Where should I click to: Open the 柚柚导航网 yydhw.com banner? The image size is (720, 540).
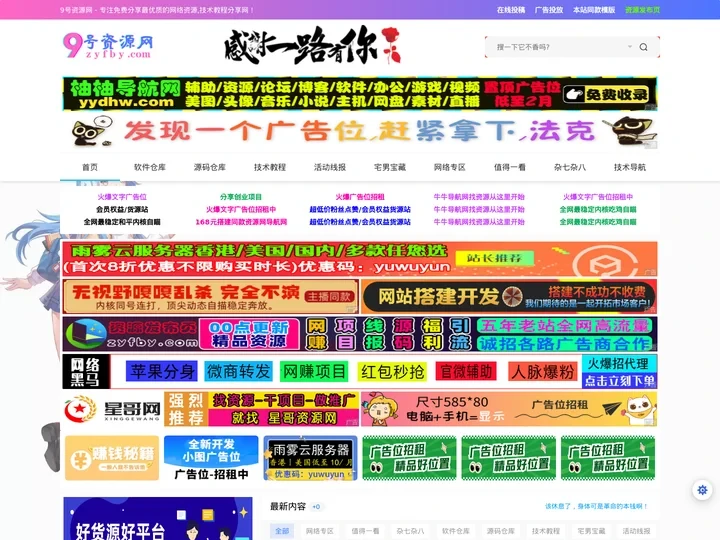(360, 94)
